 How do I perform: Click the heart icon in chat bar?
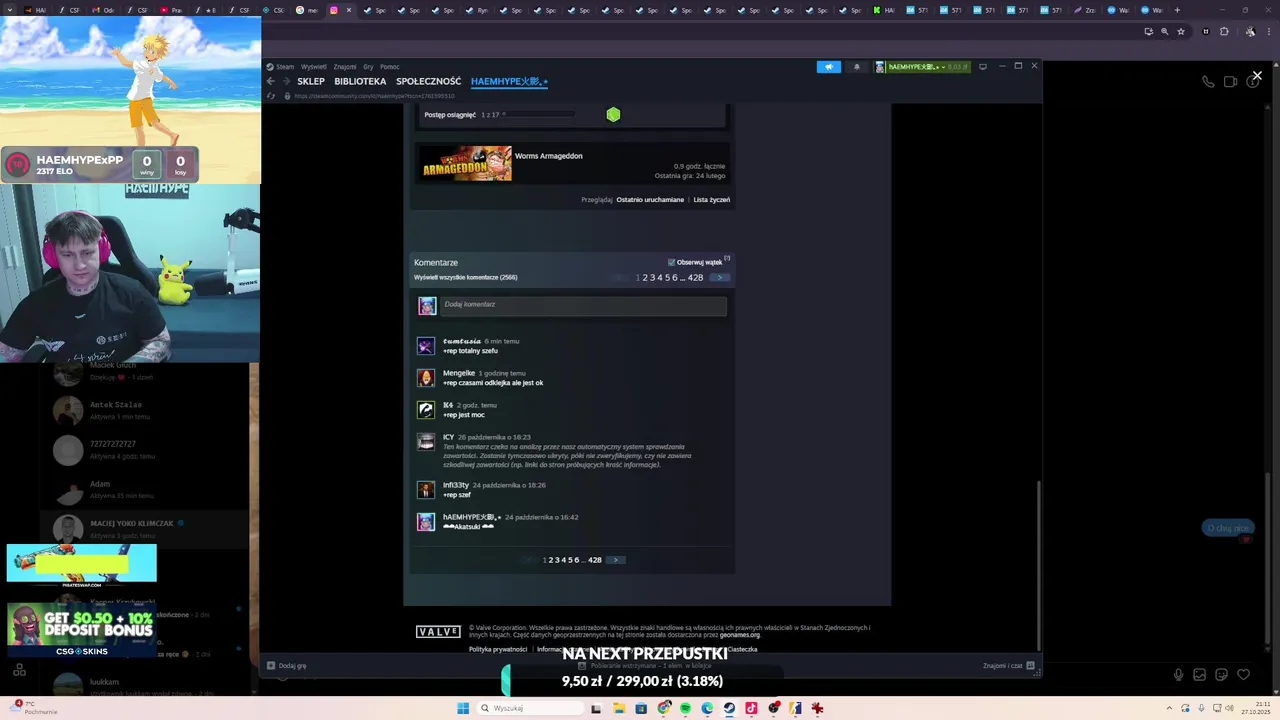point(1243,675)
